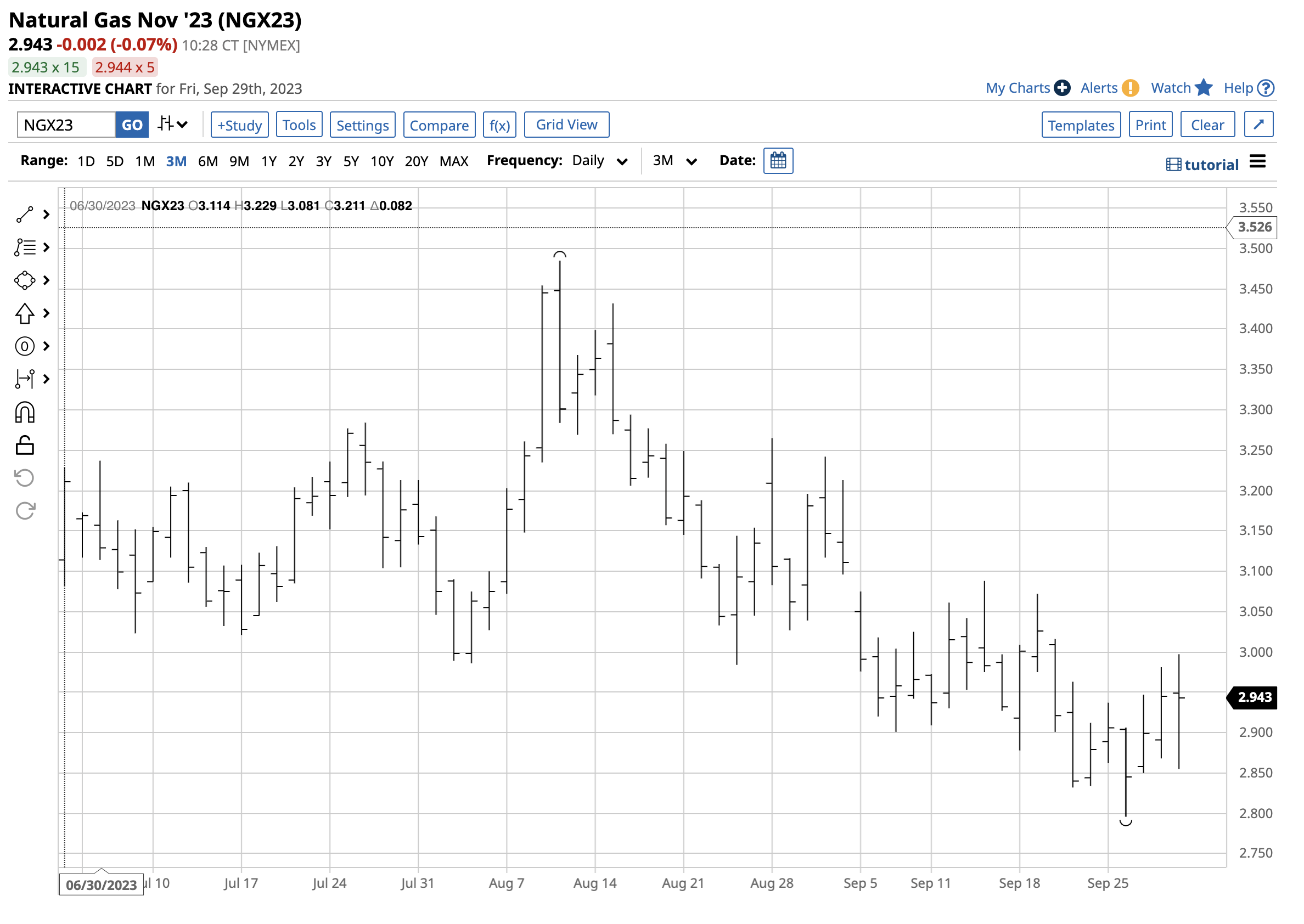The height and width of the screenshot is (924, 1304).
Task: Select the measurement tool in the sidebar
Action: tap(25, 379)
